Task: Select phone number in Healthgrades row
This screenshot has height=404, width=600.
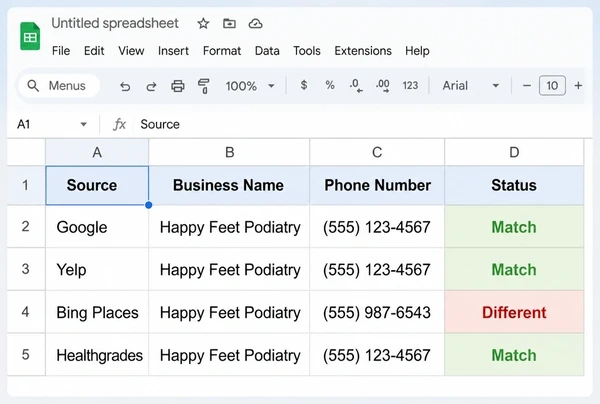Action: click(x=377, y=355)
